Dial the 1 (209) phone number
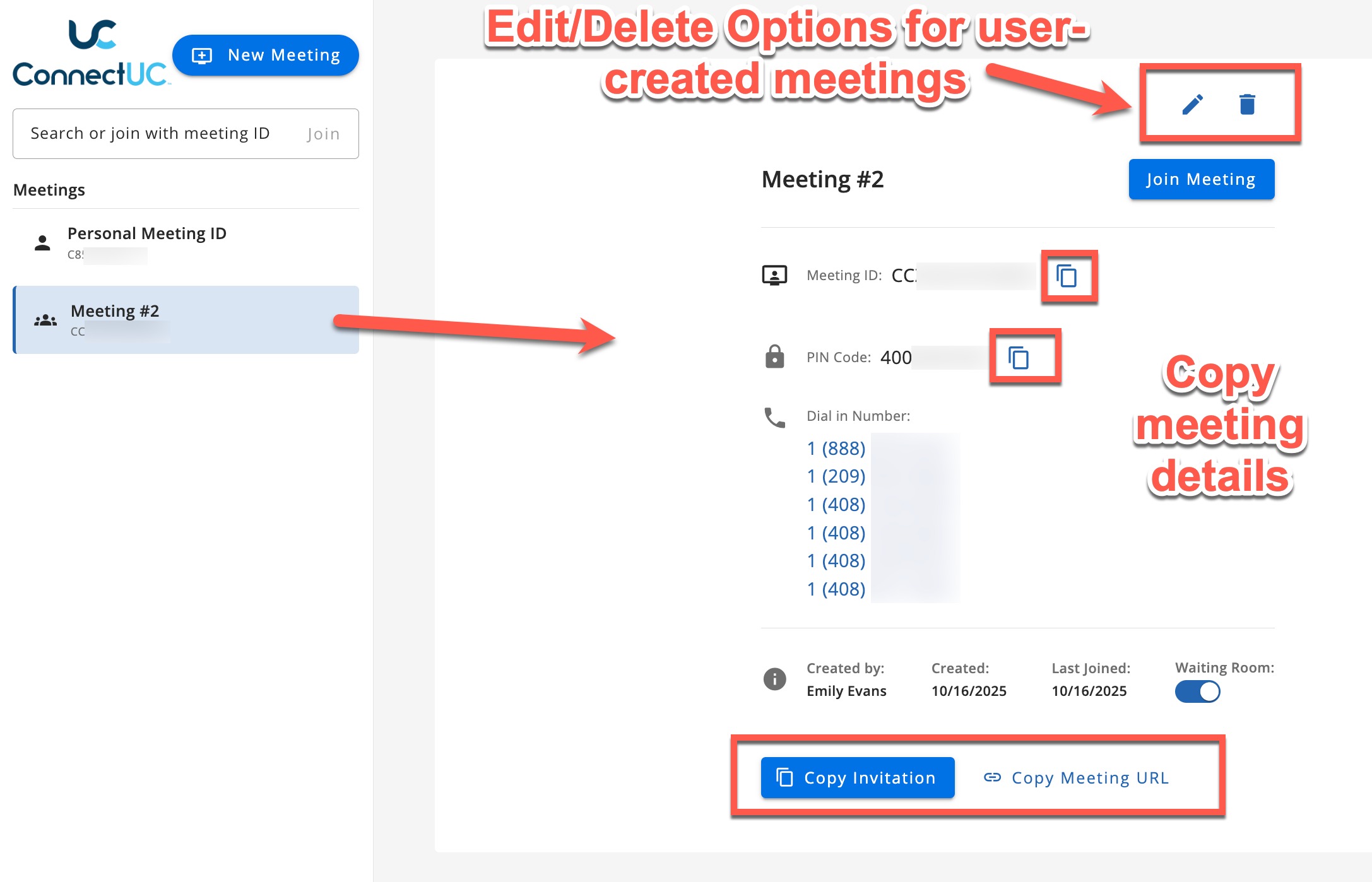This screenshot has height=882, width=1372. click(x=836, y=476)
